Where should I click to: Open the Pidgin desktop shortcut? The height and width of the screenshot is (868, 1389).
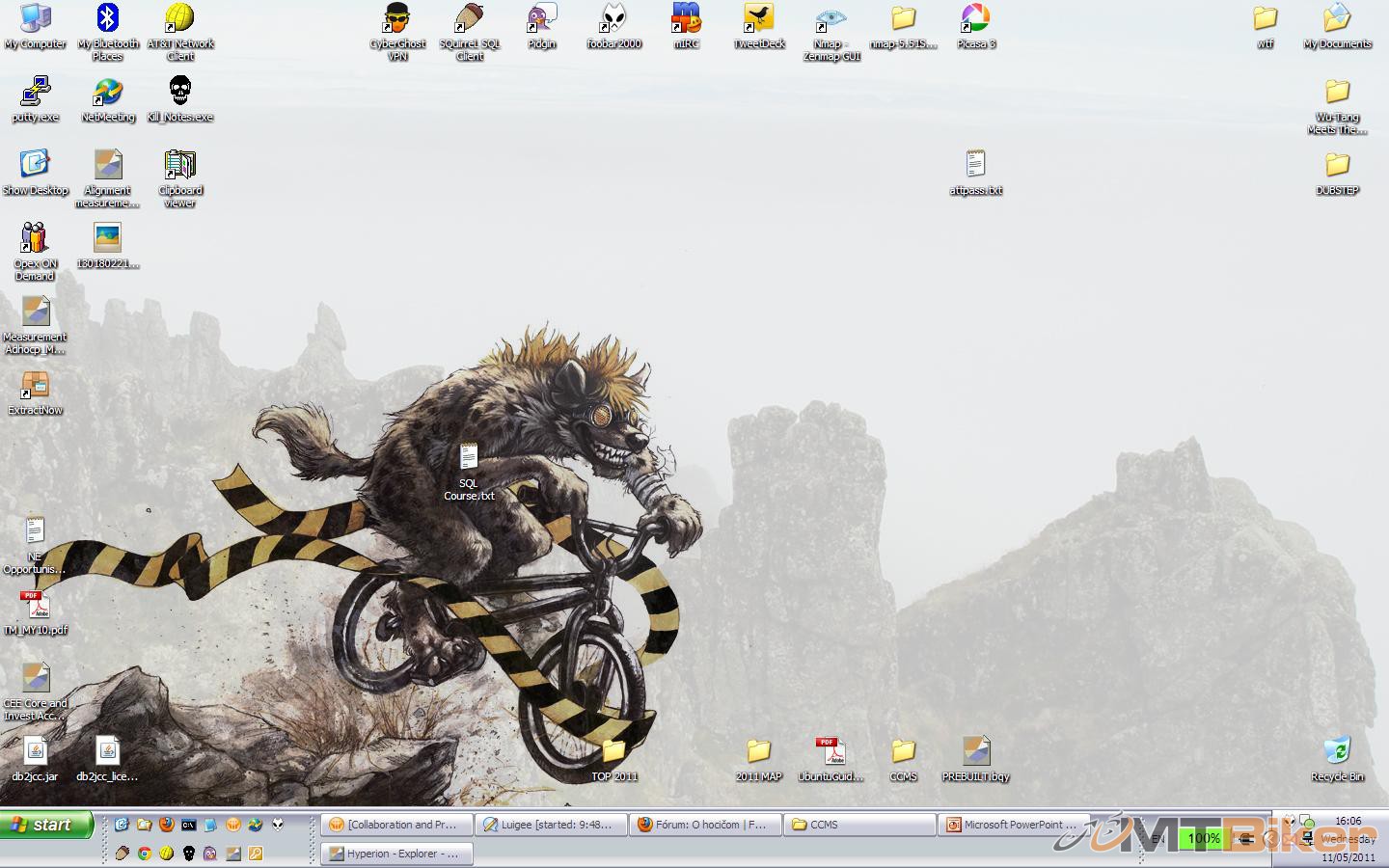(x=541, y=19)
